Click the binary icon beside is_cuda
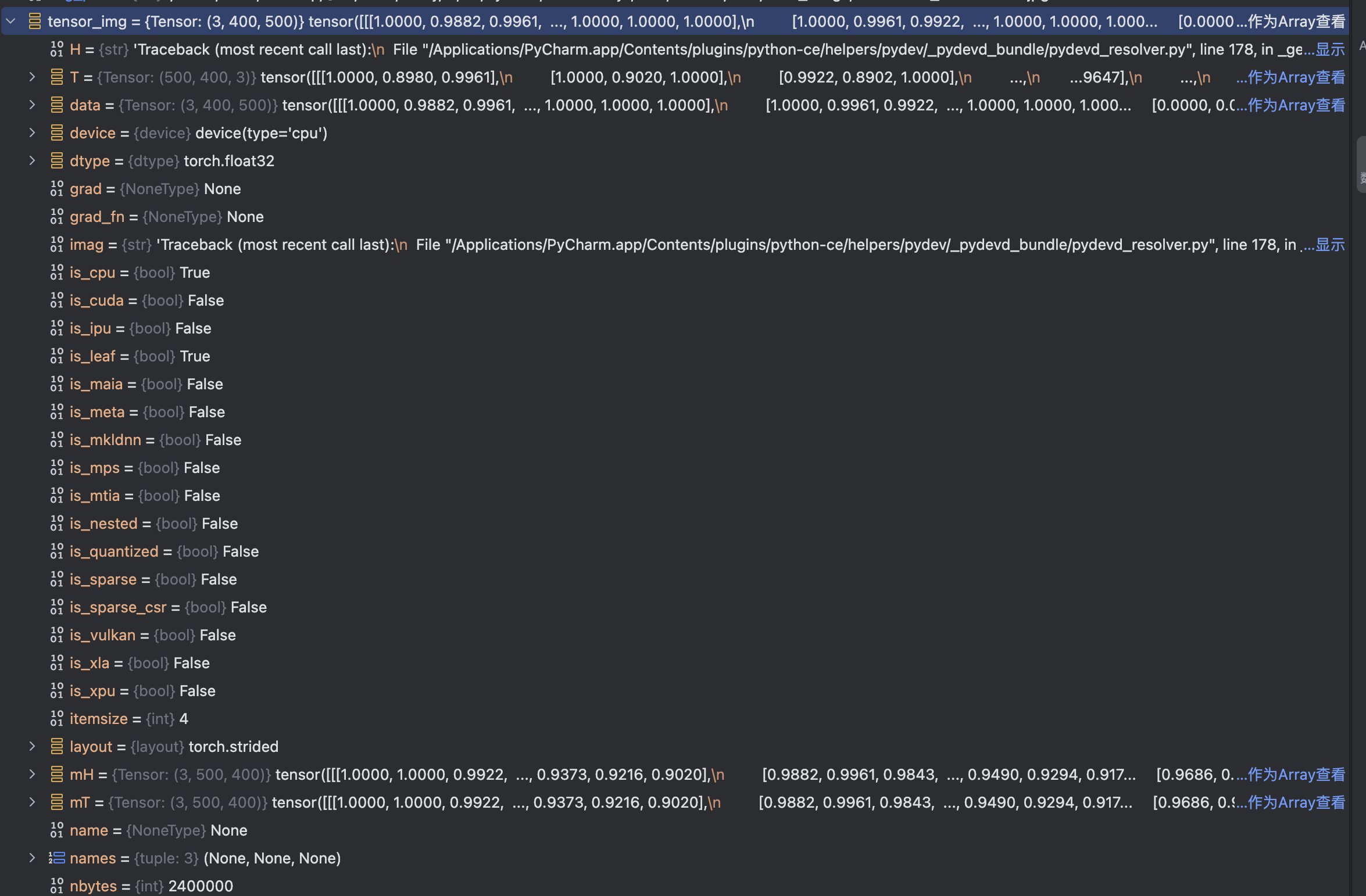Screen dimensions: 1366x896 tap(56, 300)
